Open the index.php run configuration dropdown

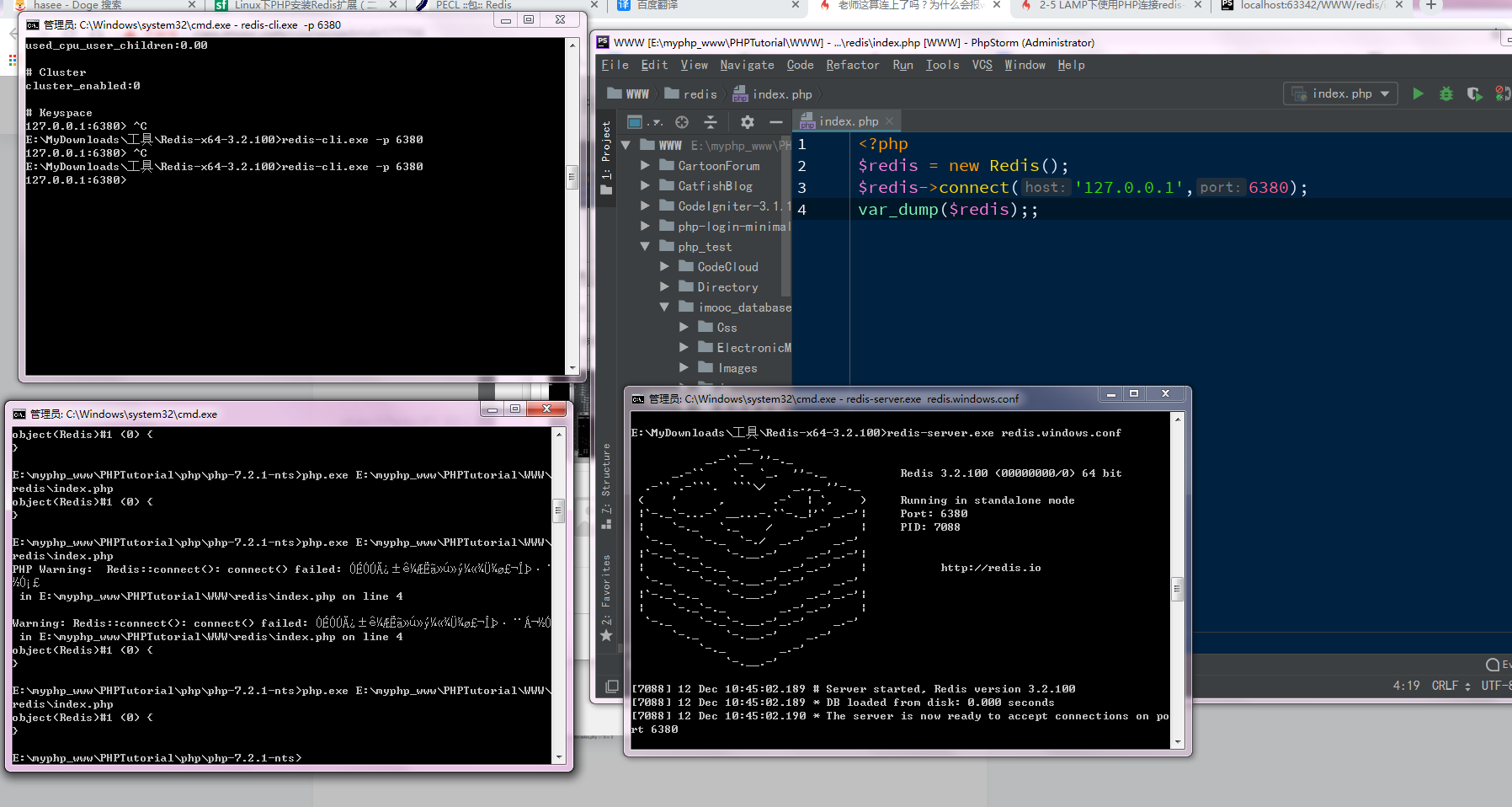(x=1342, y=94)
